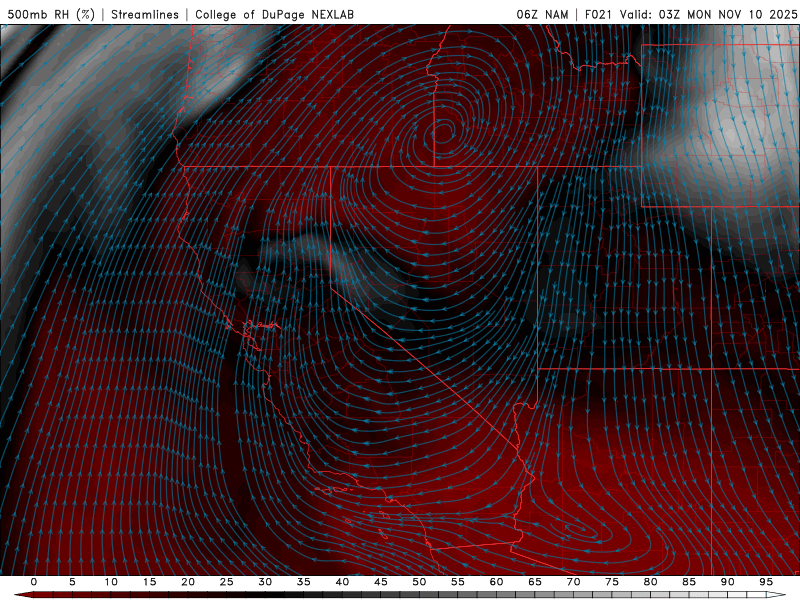Image resolution: width=800 pixels, height=600 pixels.
Task: Click the "5" value on the color scale
Action: 72,582
